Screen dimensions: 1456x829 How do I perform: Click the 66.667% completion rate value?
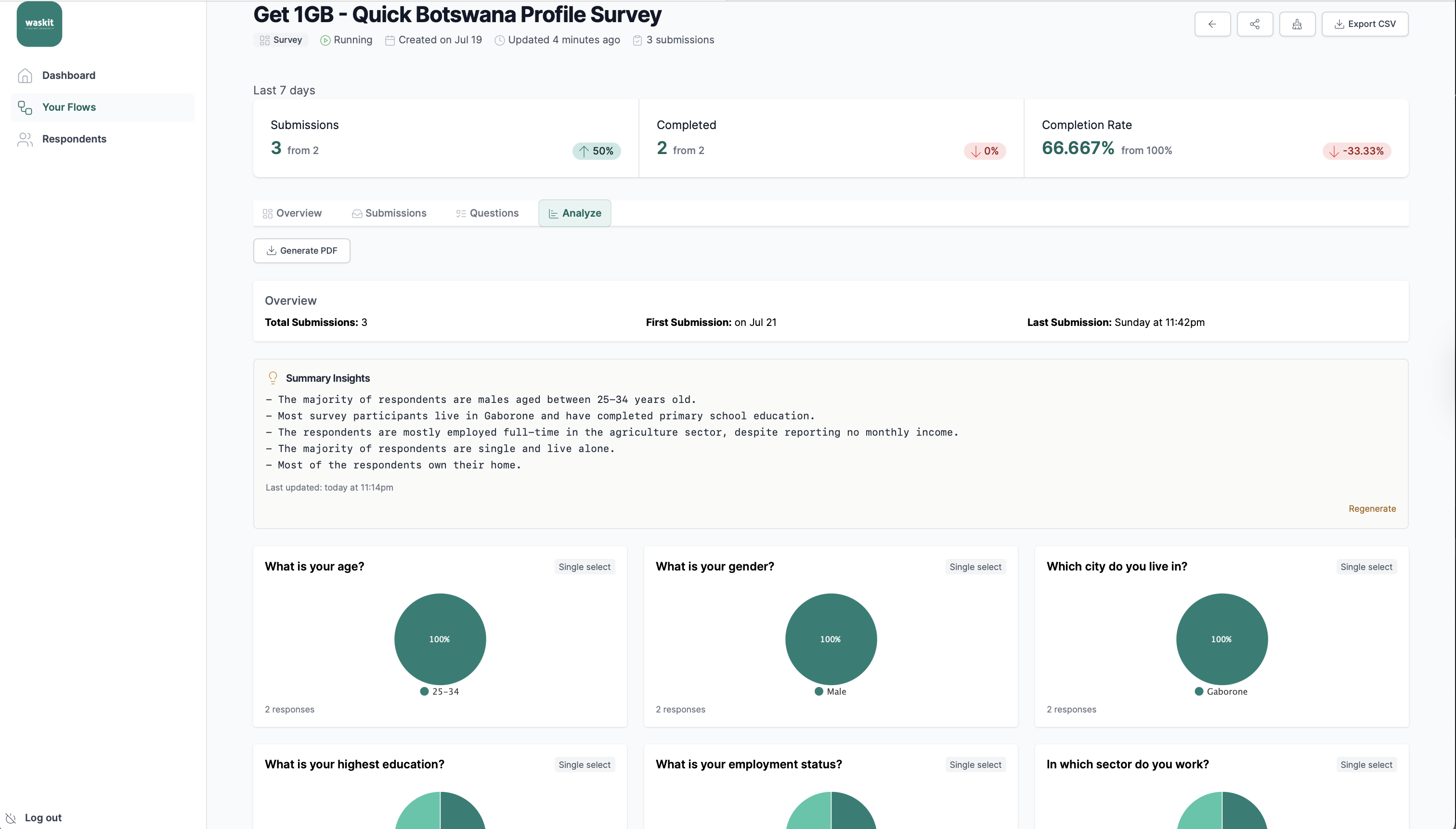click(x=1078, y=148)
